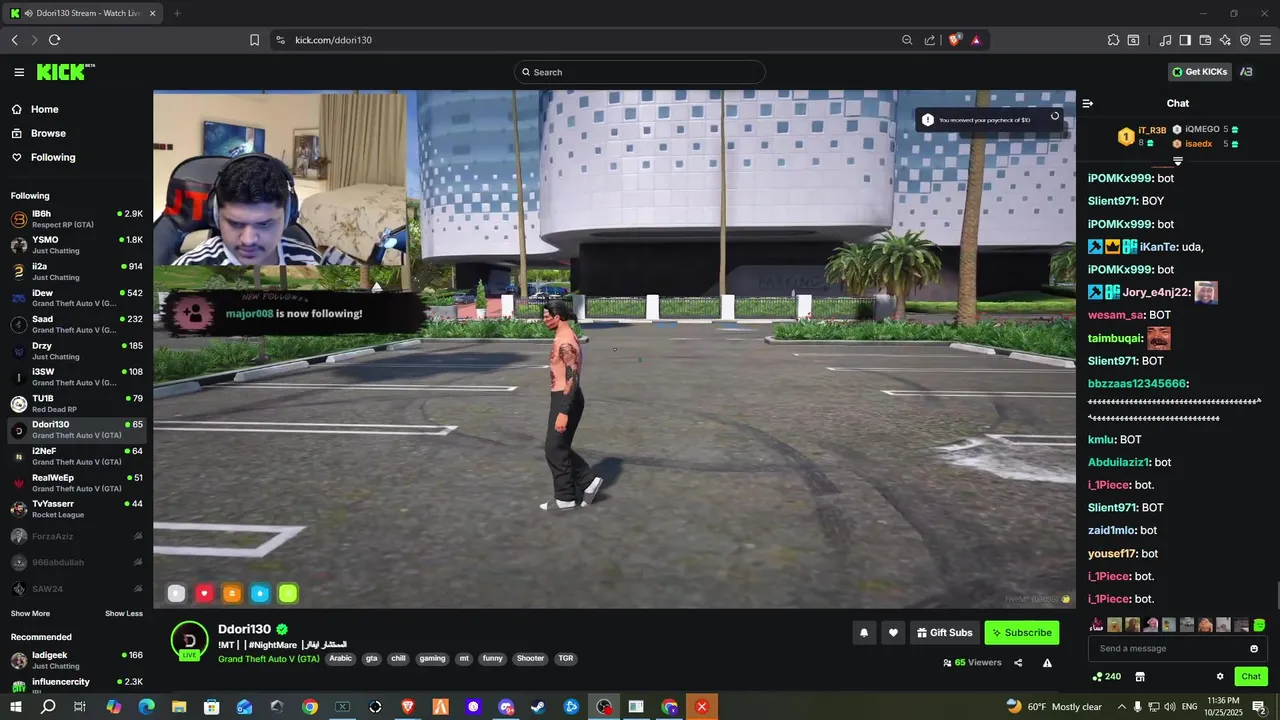Viewport: 1280px width, 720px height.
Task: Click the KICK logo
Action: click(x=66, y=72)
